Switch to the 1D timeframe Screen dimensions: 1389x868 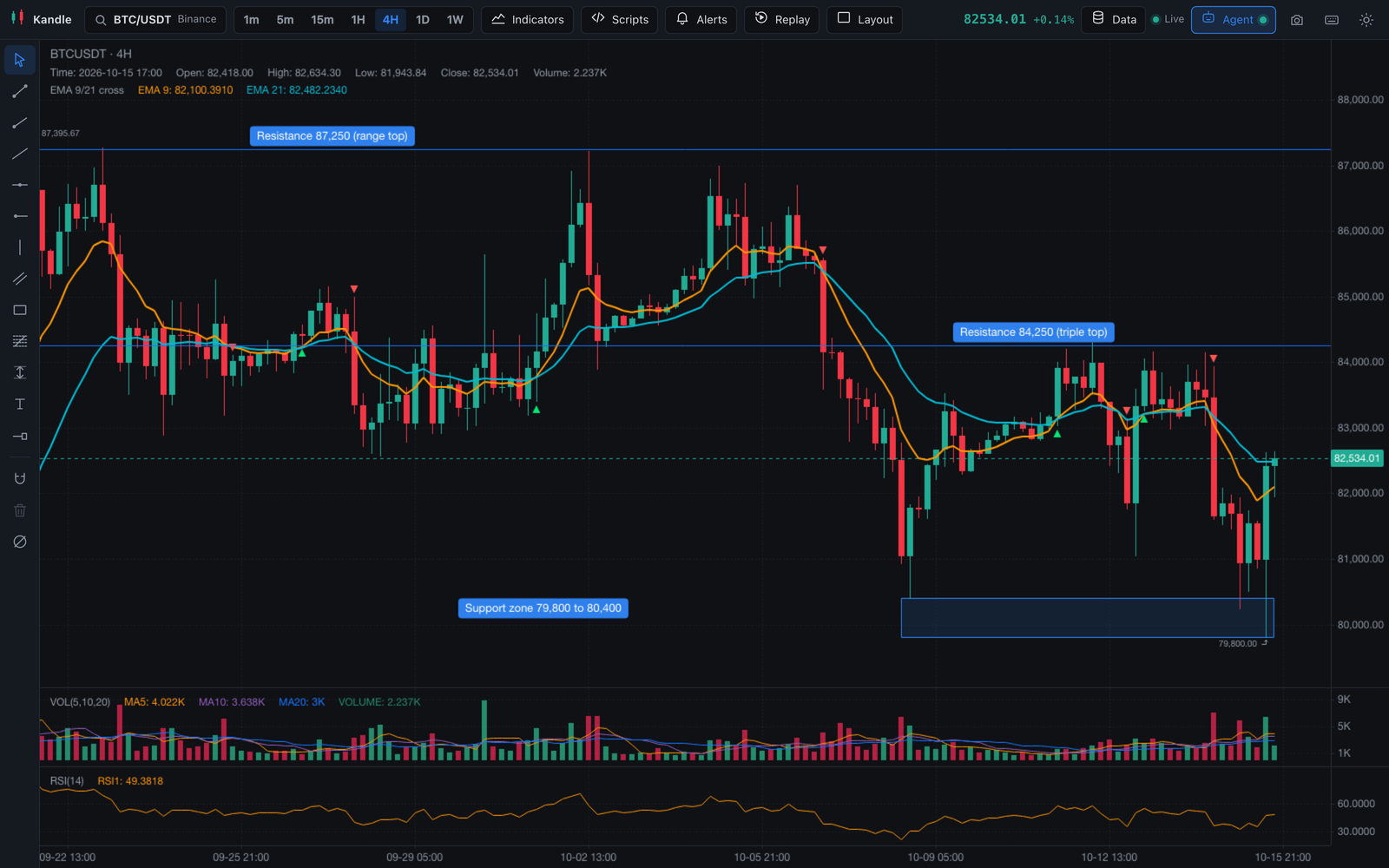[x=423, y=20]
